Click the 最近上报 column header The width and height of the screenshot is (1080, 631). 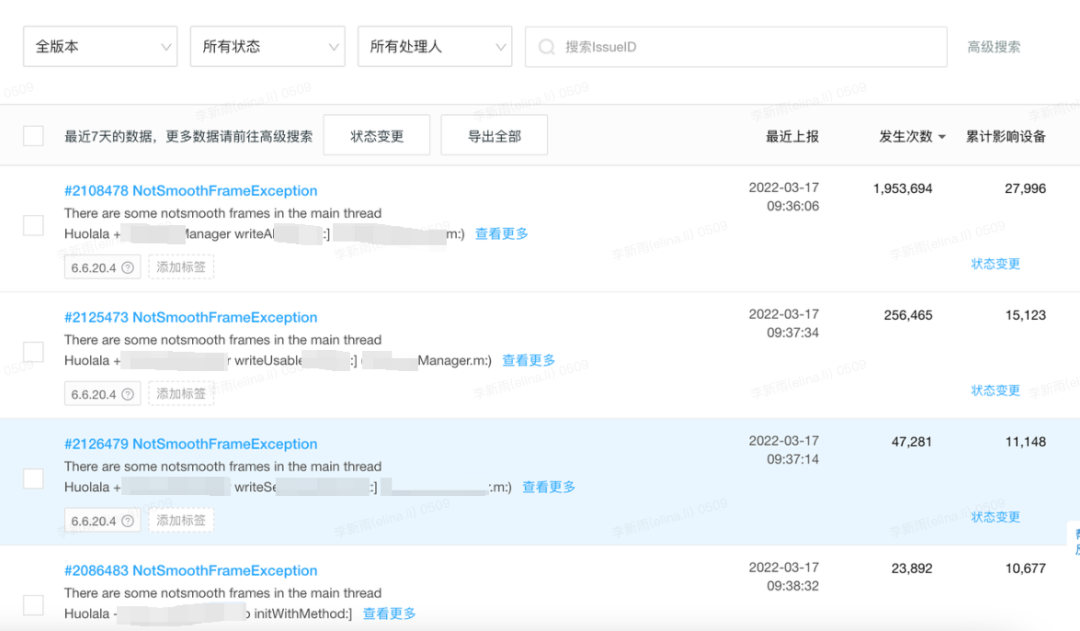(x=792, y=136)
